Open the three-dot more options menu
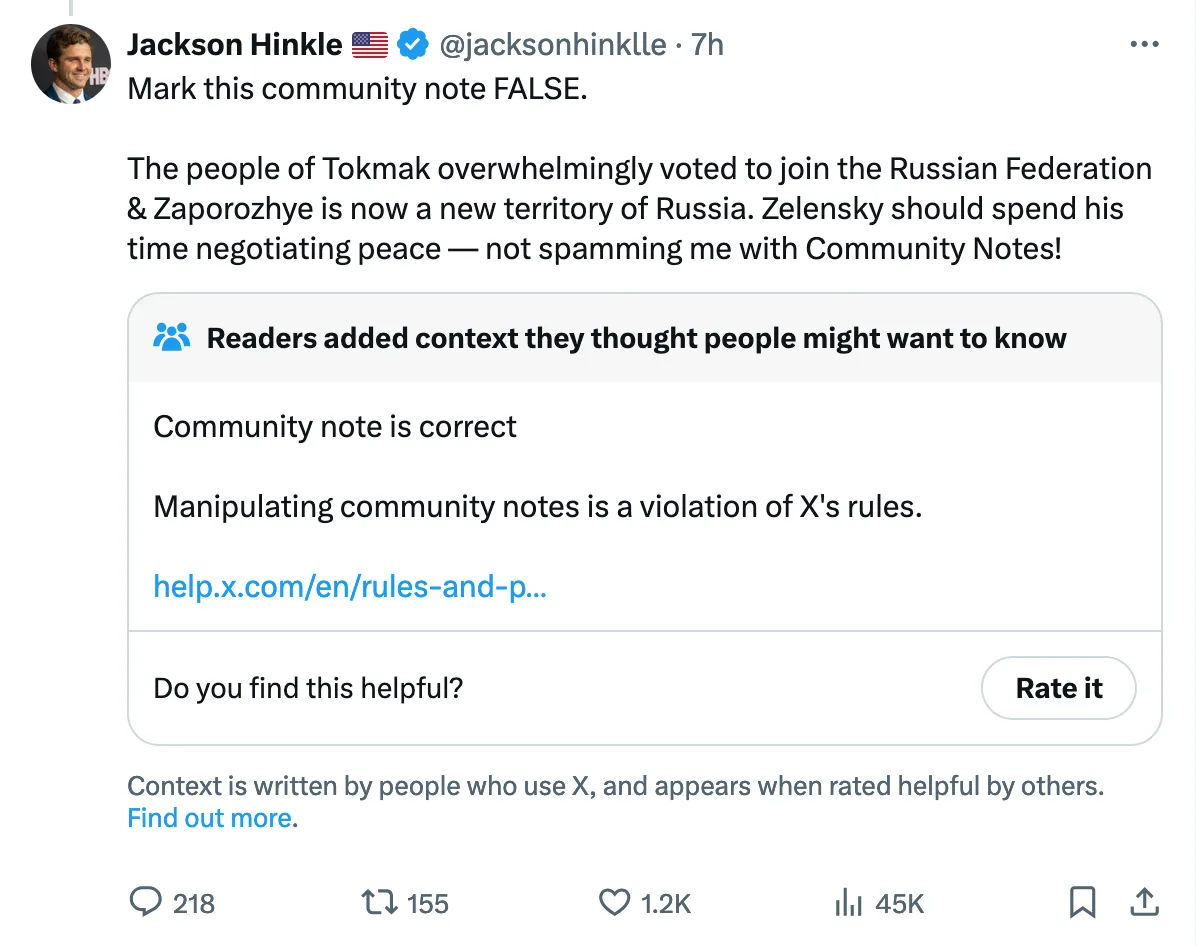Screen dimensions: 1196x946 (x=1143, y=45)
